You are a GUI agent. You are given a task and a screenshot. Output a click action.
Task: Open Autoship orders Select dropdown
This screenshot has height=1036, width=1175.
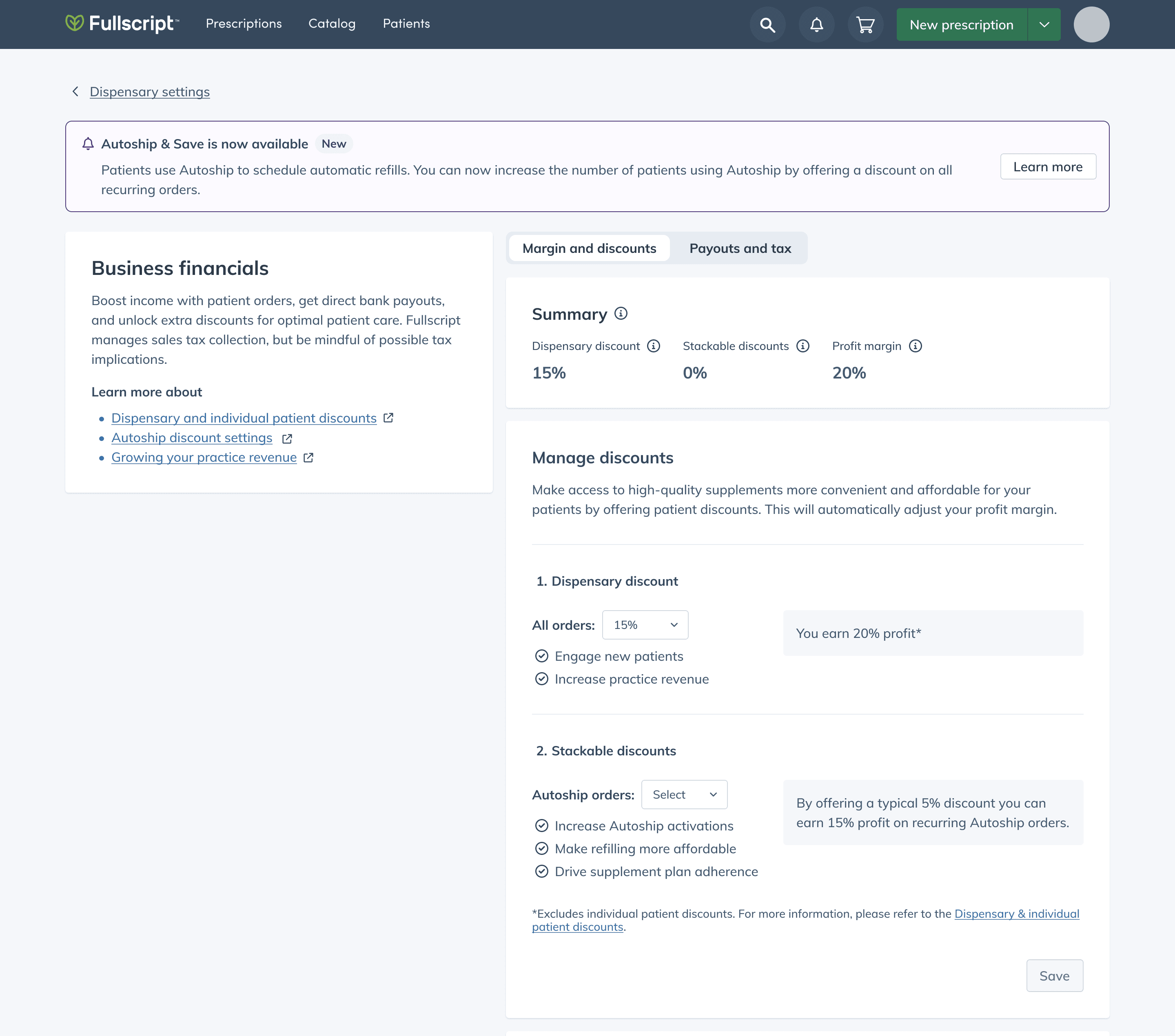pyautogui.click(x=684, y=794)
